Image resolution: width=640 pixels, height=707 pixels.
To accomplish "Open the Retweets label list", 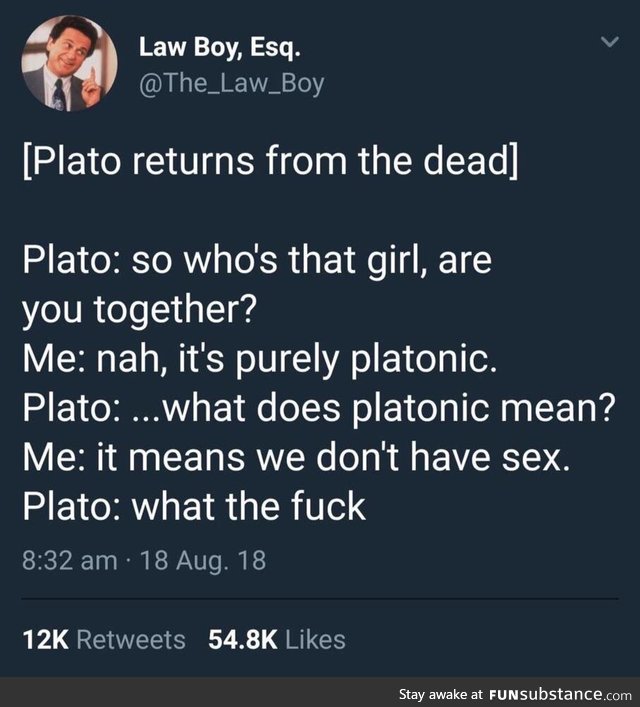I will coord(131,640).
